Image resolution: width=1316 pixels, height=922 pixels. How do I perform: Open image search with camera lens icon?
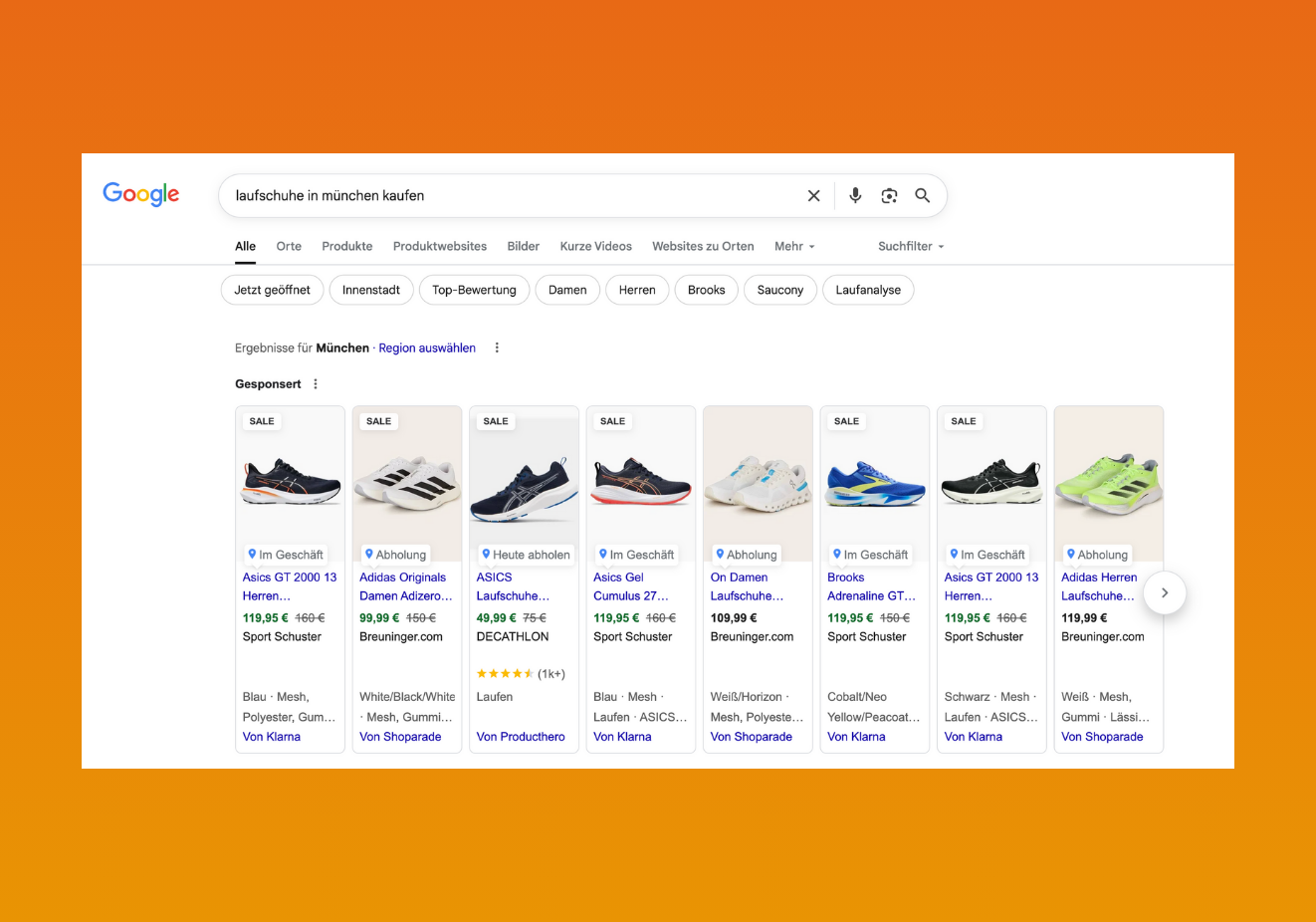pyautogui.click(x=889, y=196)
